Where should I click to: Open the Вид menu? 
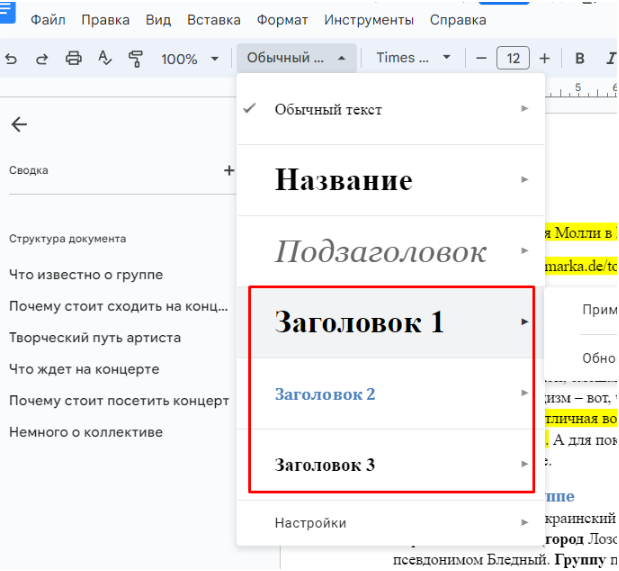click(158, 20)
